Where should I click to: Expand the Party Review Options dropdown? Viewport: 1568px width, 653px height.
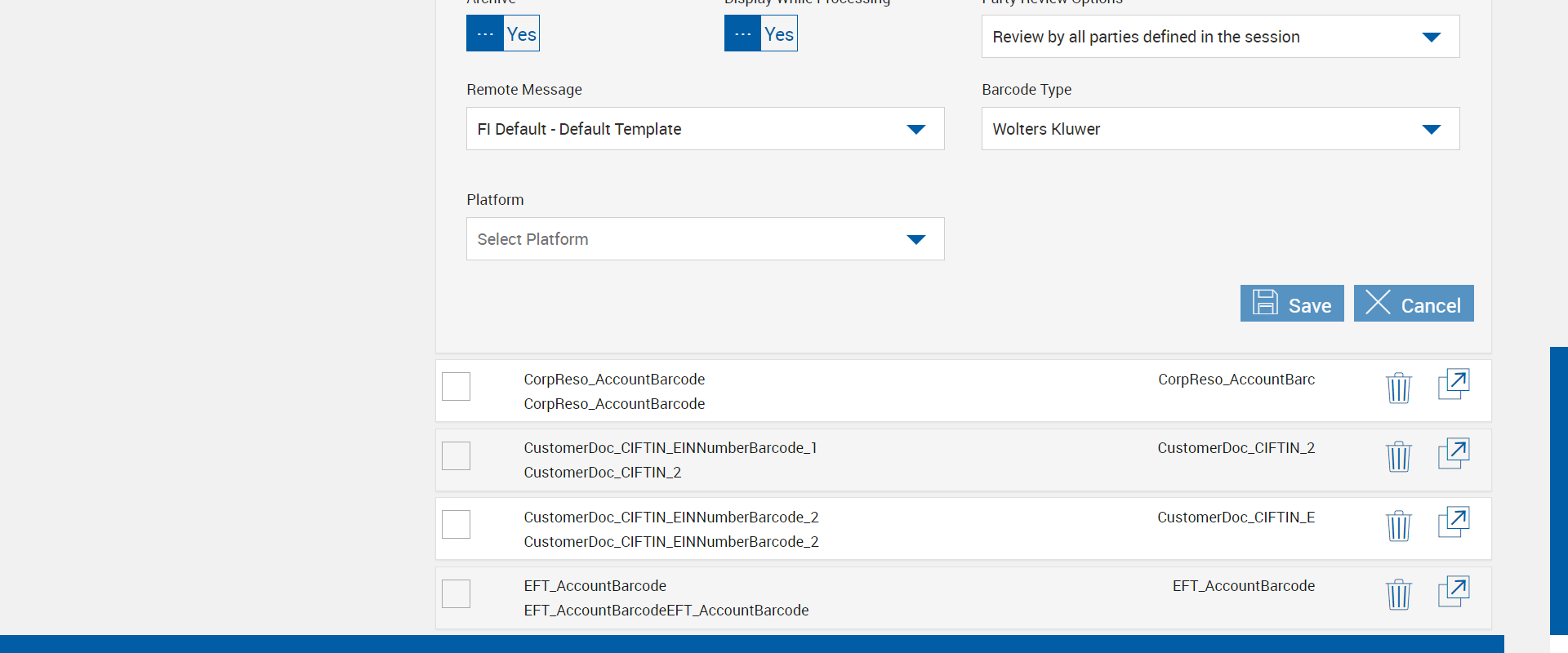[1220, 37]
